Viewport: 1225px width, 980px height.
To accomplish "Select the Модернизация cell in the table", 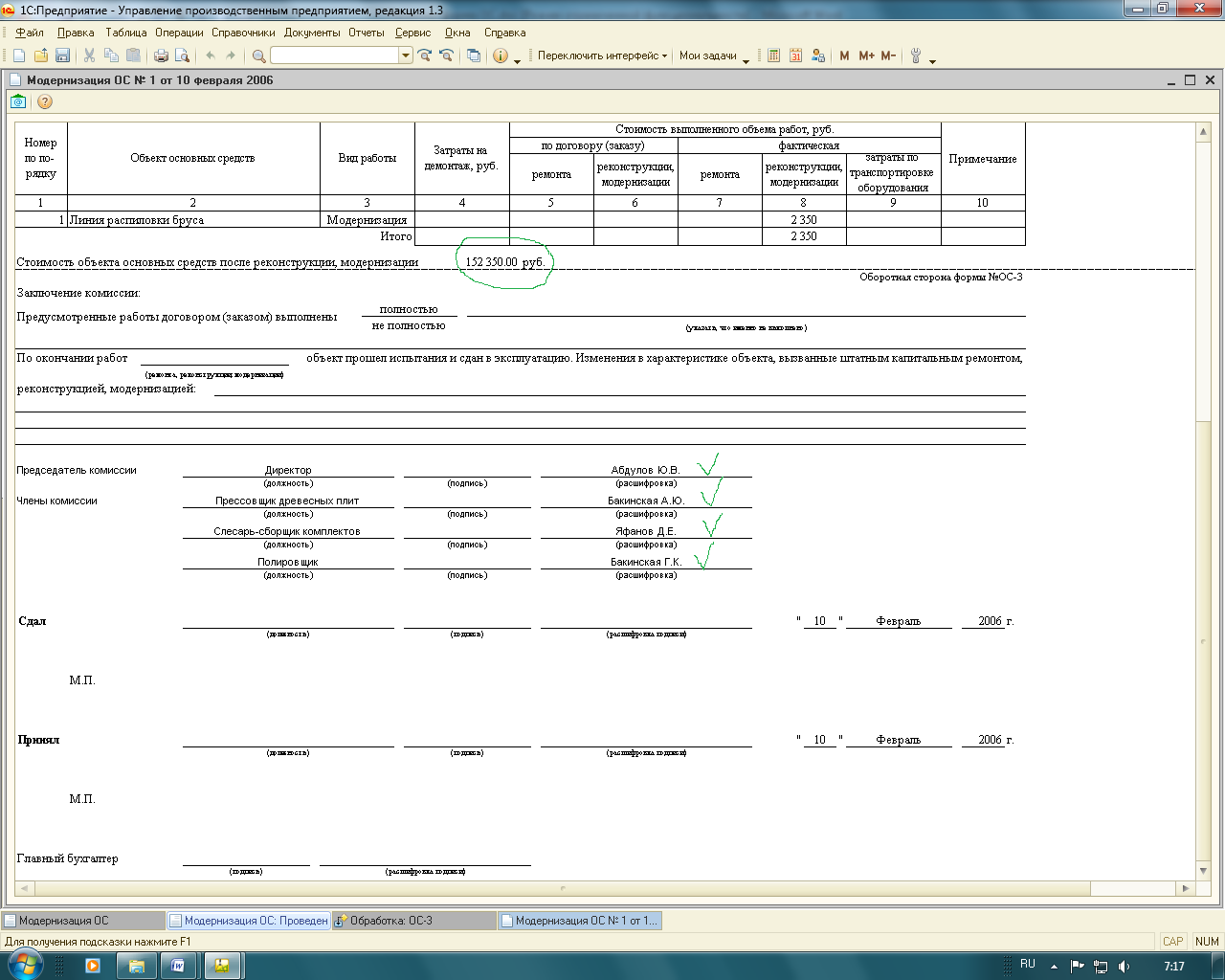I will 367,220.
